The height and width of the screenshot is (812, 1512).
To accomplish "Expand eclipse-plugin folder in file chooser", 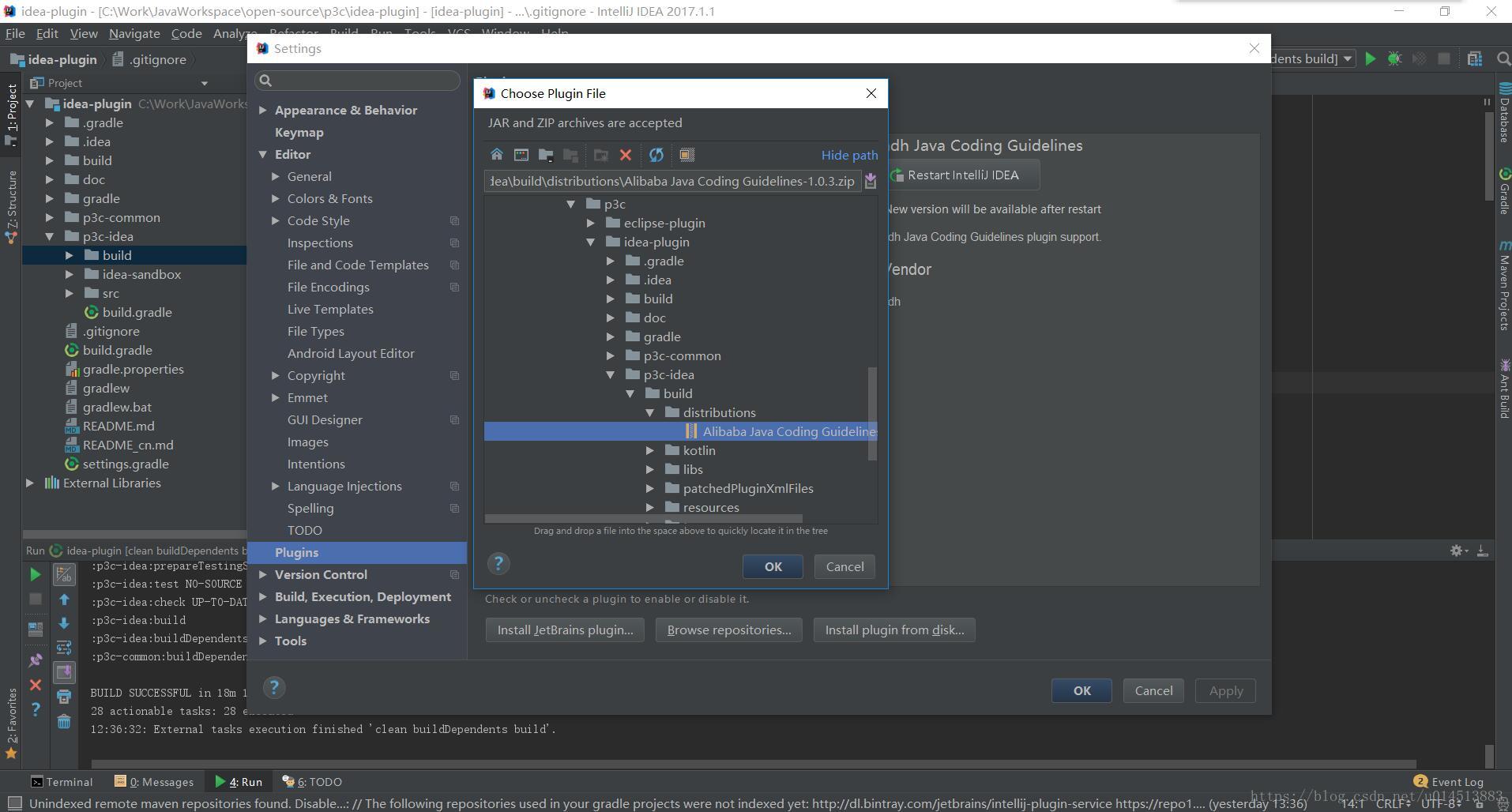I will point(591,223).
